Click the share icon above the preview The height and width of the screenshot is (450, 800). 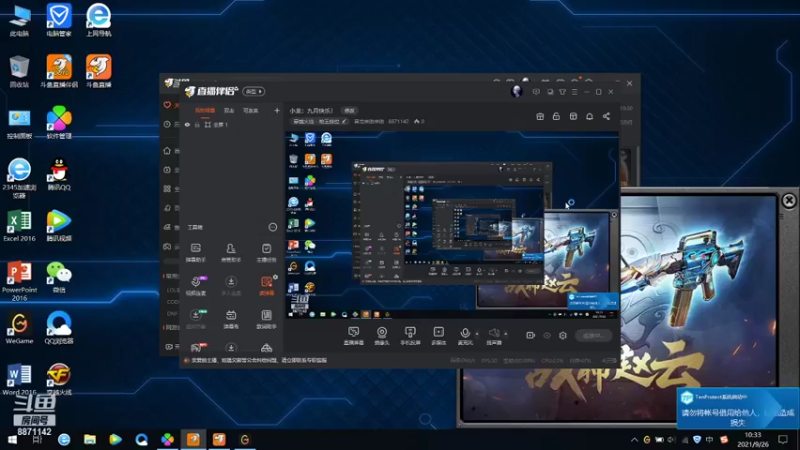click(x=606, y=116)
